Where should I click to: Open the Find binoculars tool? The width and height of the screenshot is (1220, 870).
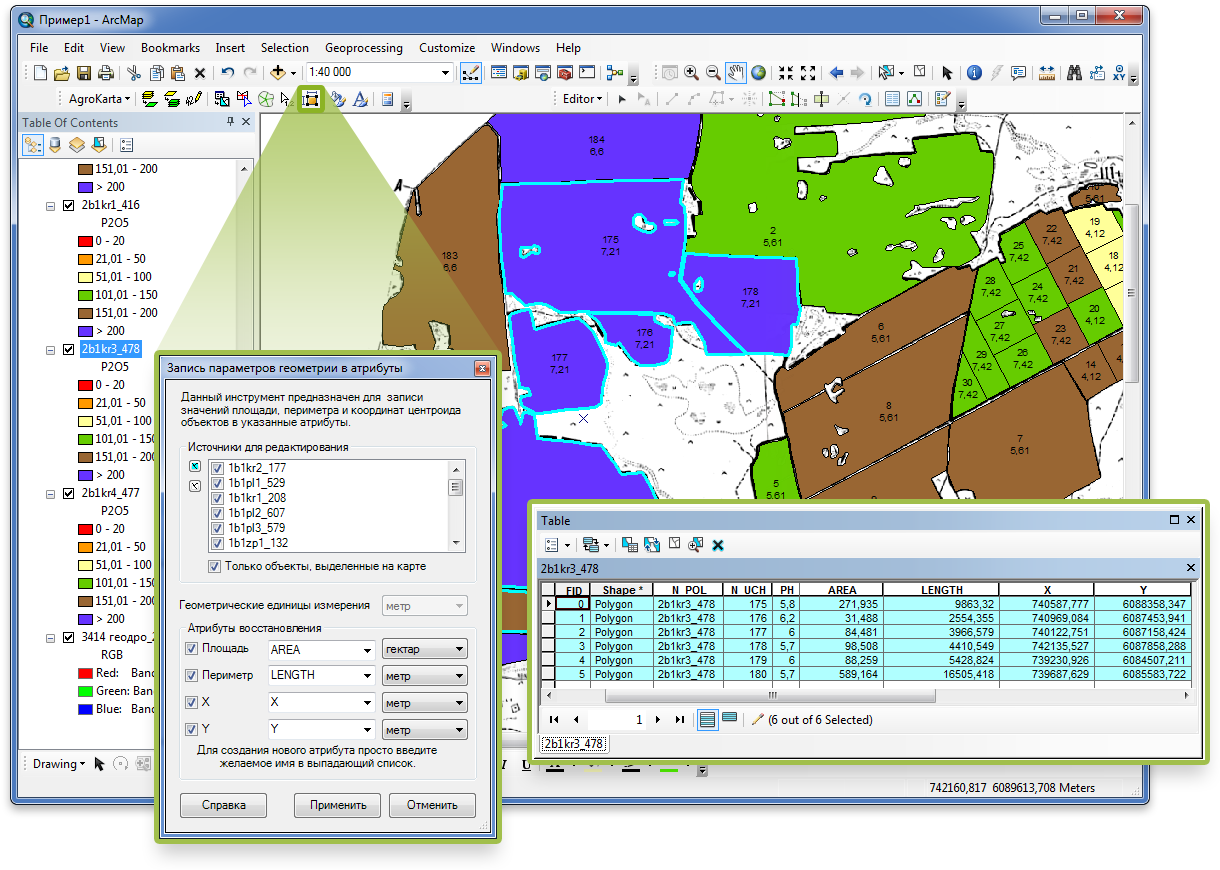[x=1075, y=73]
